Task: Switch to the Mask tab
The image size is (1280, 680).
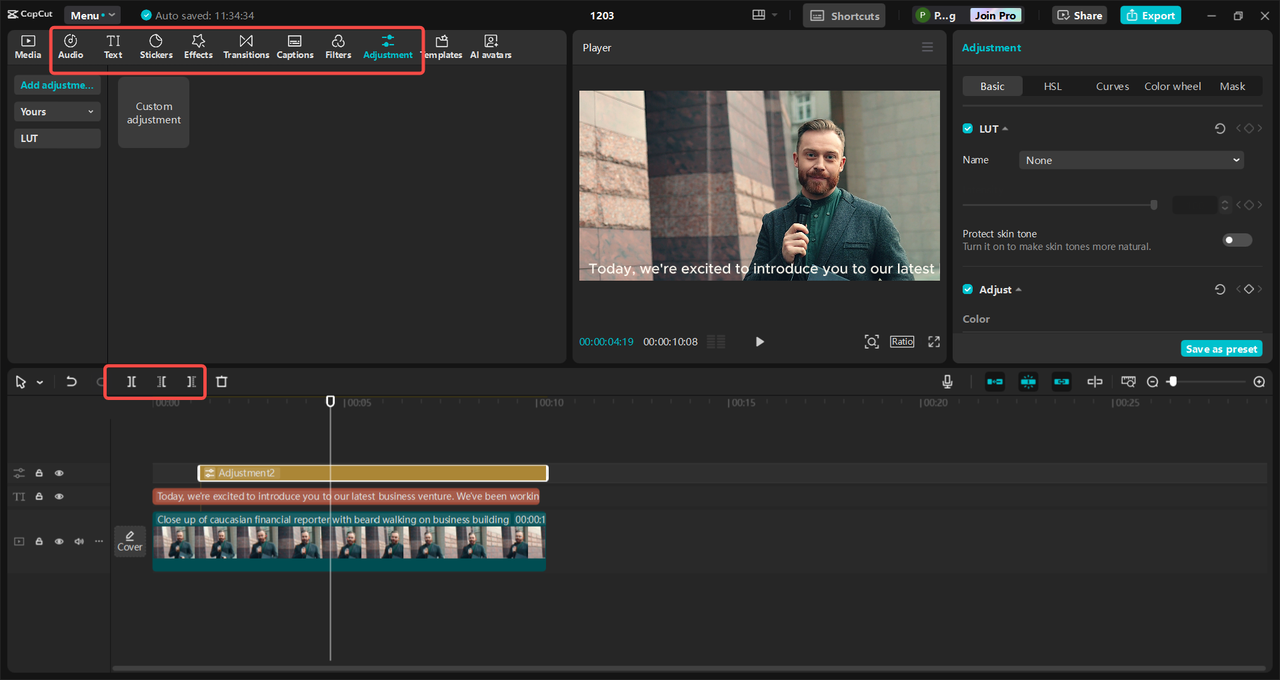Action: pos(1233,86)
